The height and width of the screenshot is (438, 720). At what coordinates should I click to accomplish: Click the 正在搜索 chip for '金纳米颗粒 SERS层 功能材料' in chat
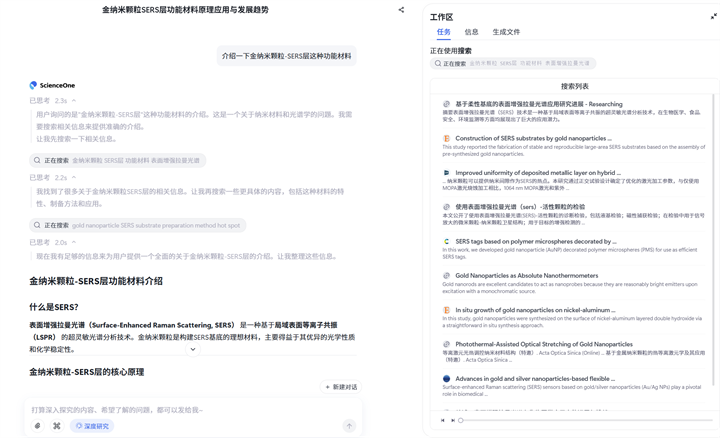pos(118,160)
